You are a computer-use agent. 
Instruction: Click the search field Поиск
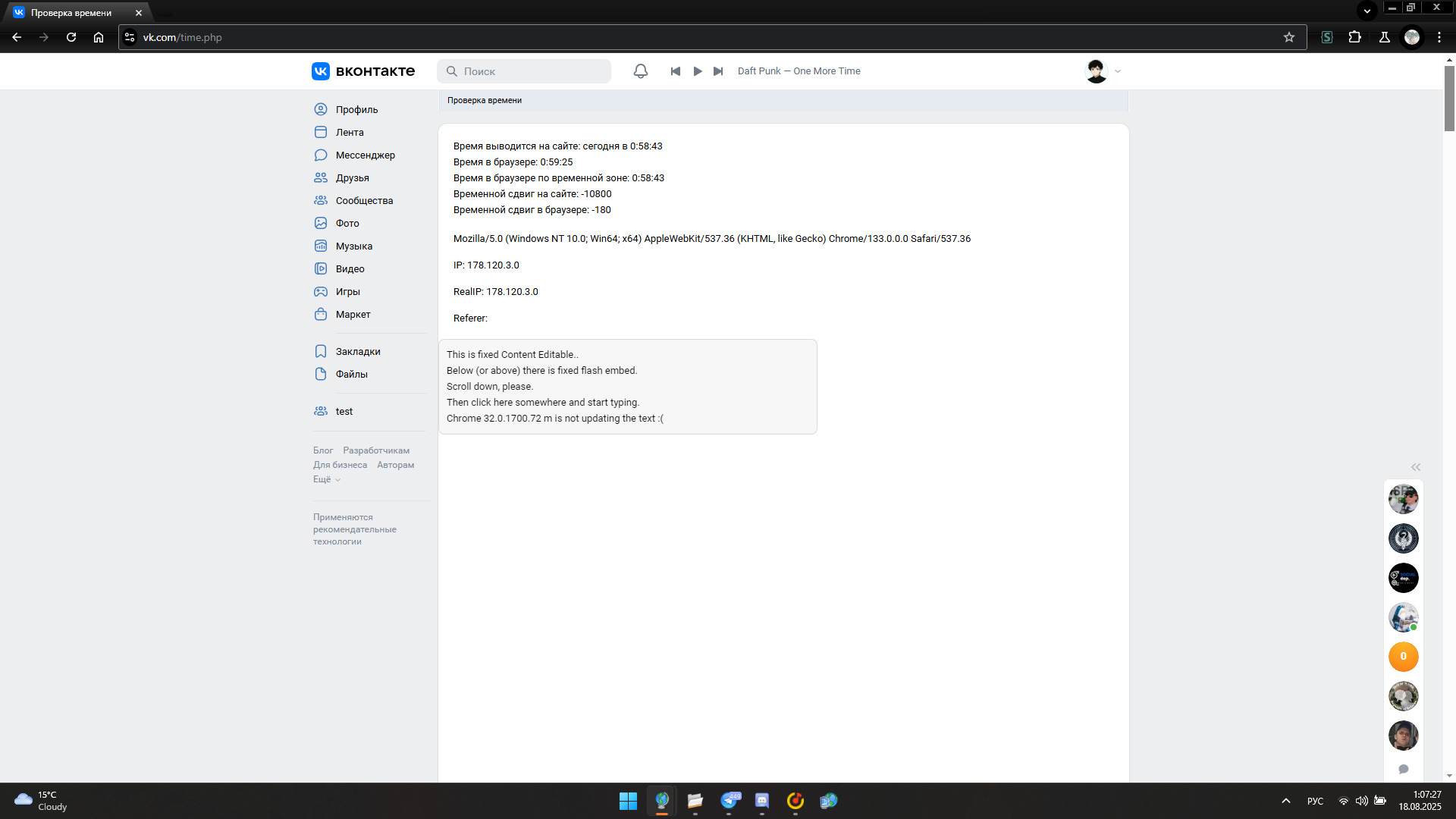click(x=524, y=71)
